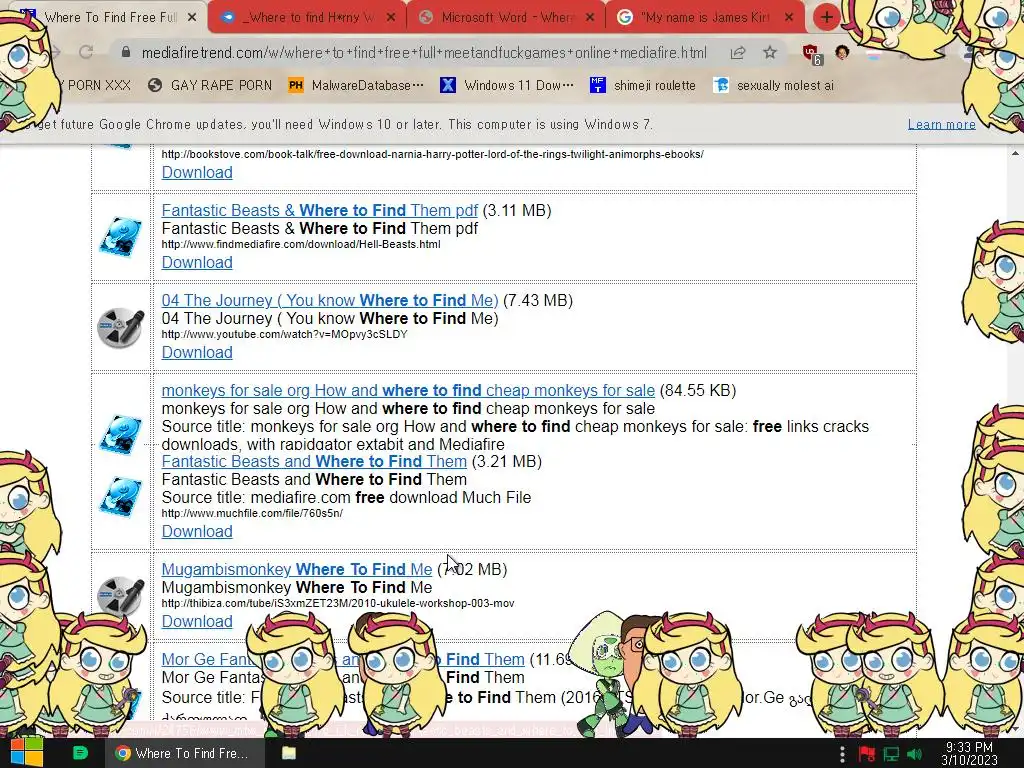This screenshot has height=768, width=1024.
Task: Open File Explorer from the taskbar
Action: tap(289, 753)
